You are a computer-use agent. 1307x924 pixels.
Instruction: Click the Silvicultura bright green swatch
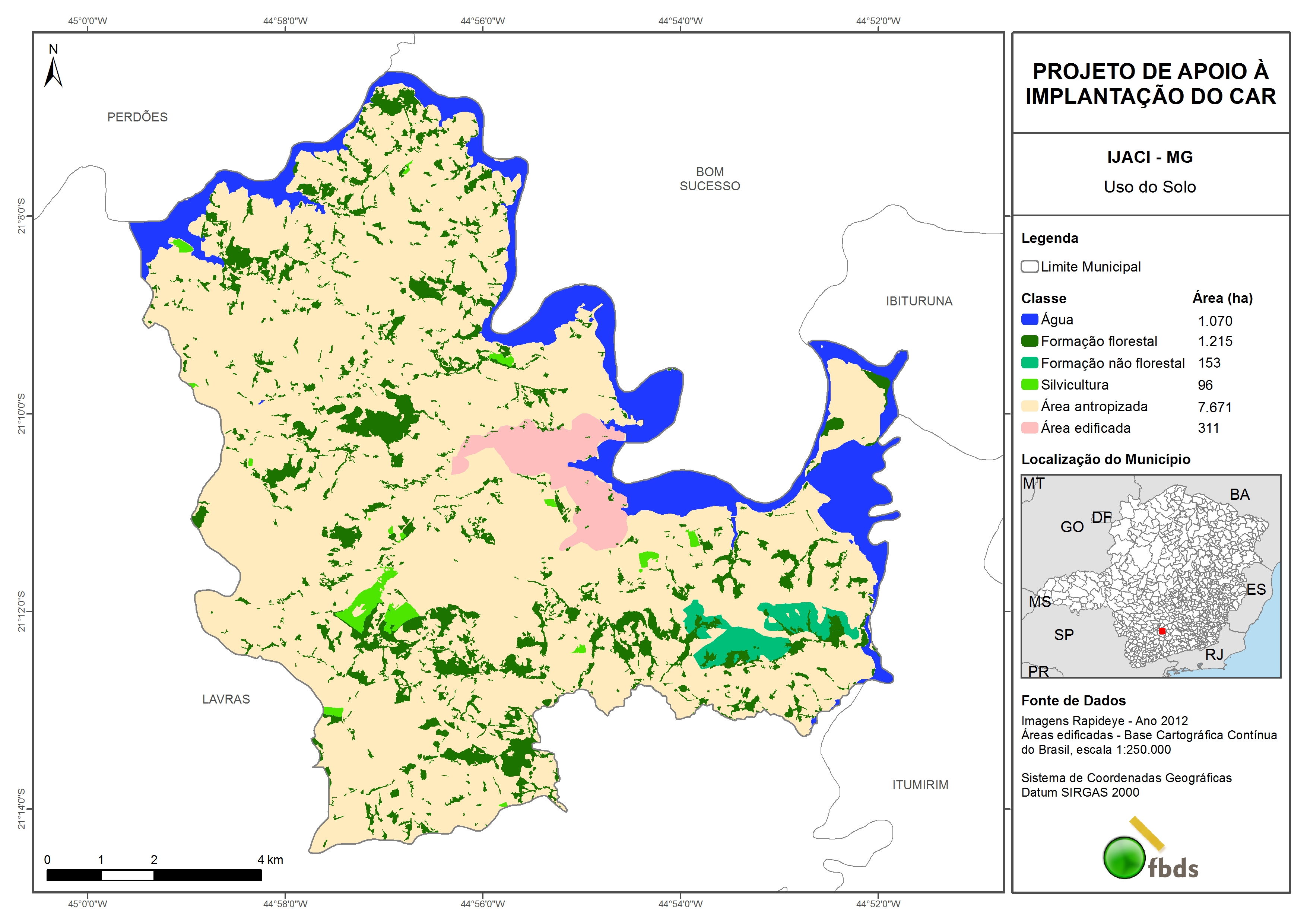(x=1029, y=384)
